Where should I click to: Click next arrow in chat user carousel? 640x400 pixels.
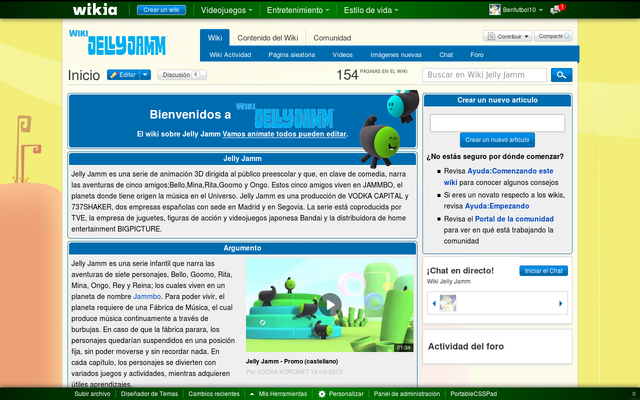point(560,303)
